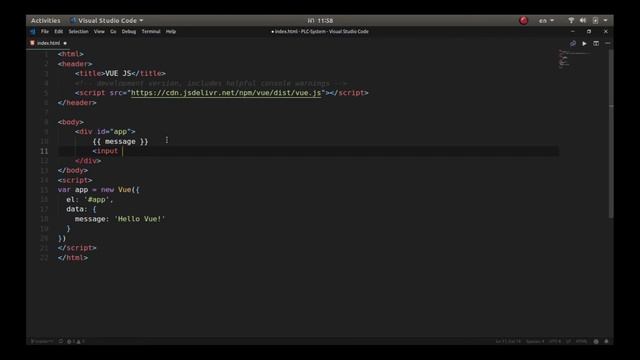Click the feedback smiley icon in status bar
The width and height of the screenshot is (640, 360).
click(x=596, y=341)
